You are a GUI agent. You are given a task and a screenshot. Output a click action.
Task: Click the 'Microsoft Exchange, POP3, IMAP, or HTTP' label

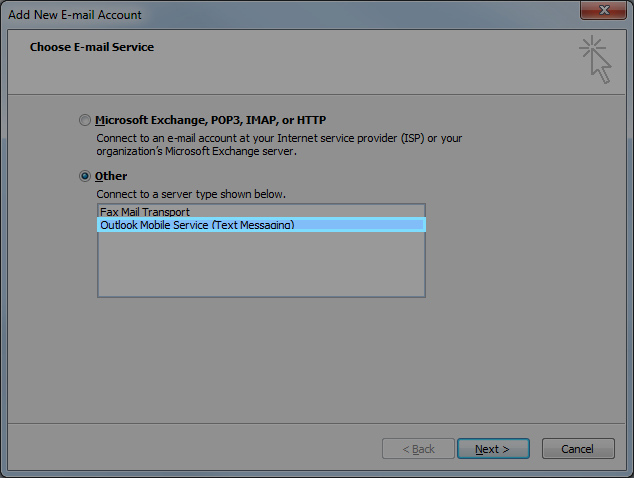coord(211,120)
